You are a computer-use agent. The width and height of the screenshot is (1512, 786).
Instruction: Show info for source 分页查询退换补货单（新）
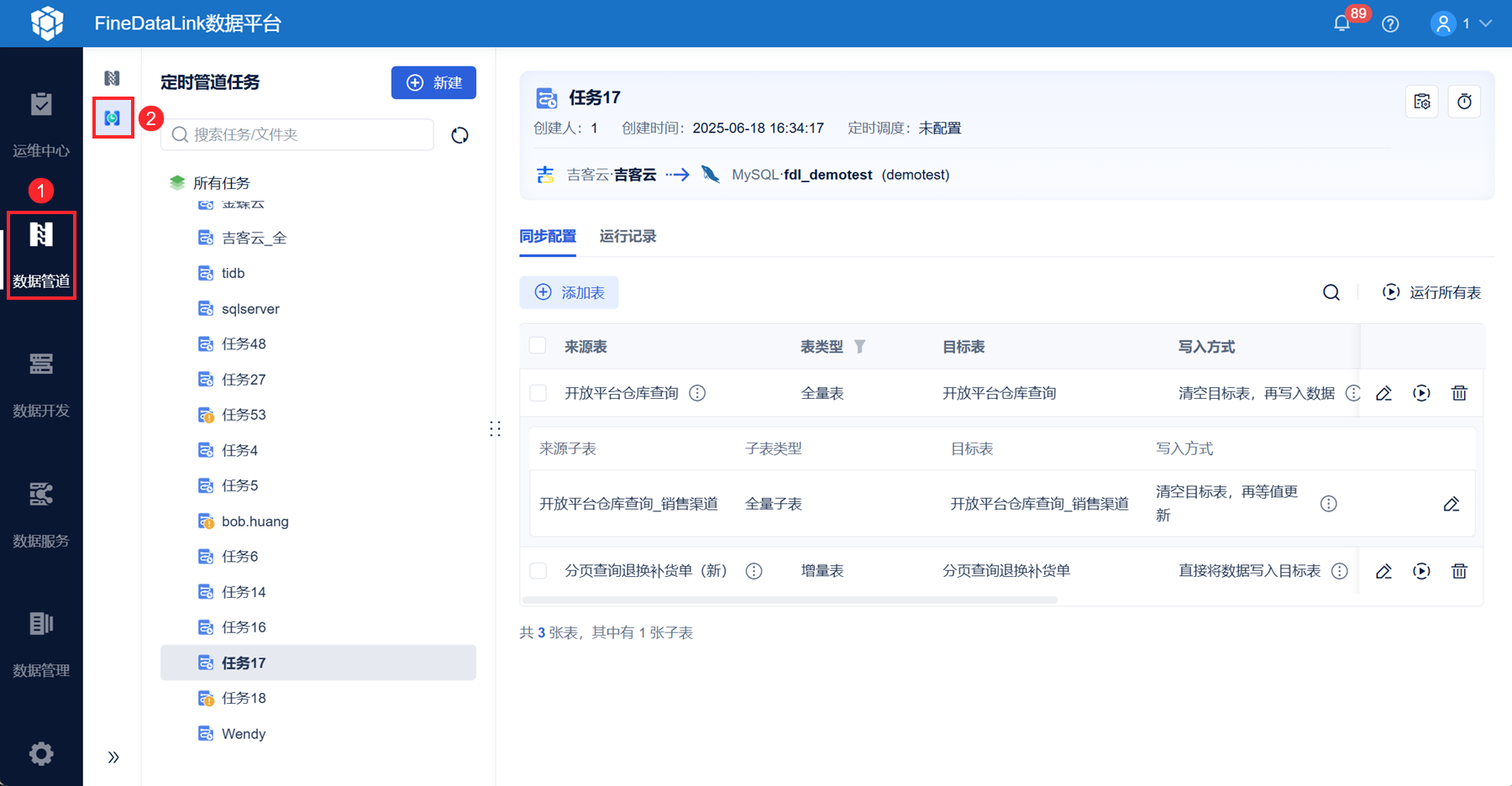754,571
